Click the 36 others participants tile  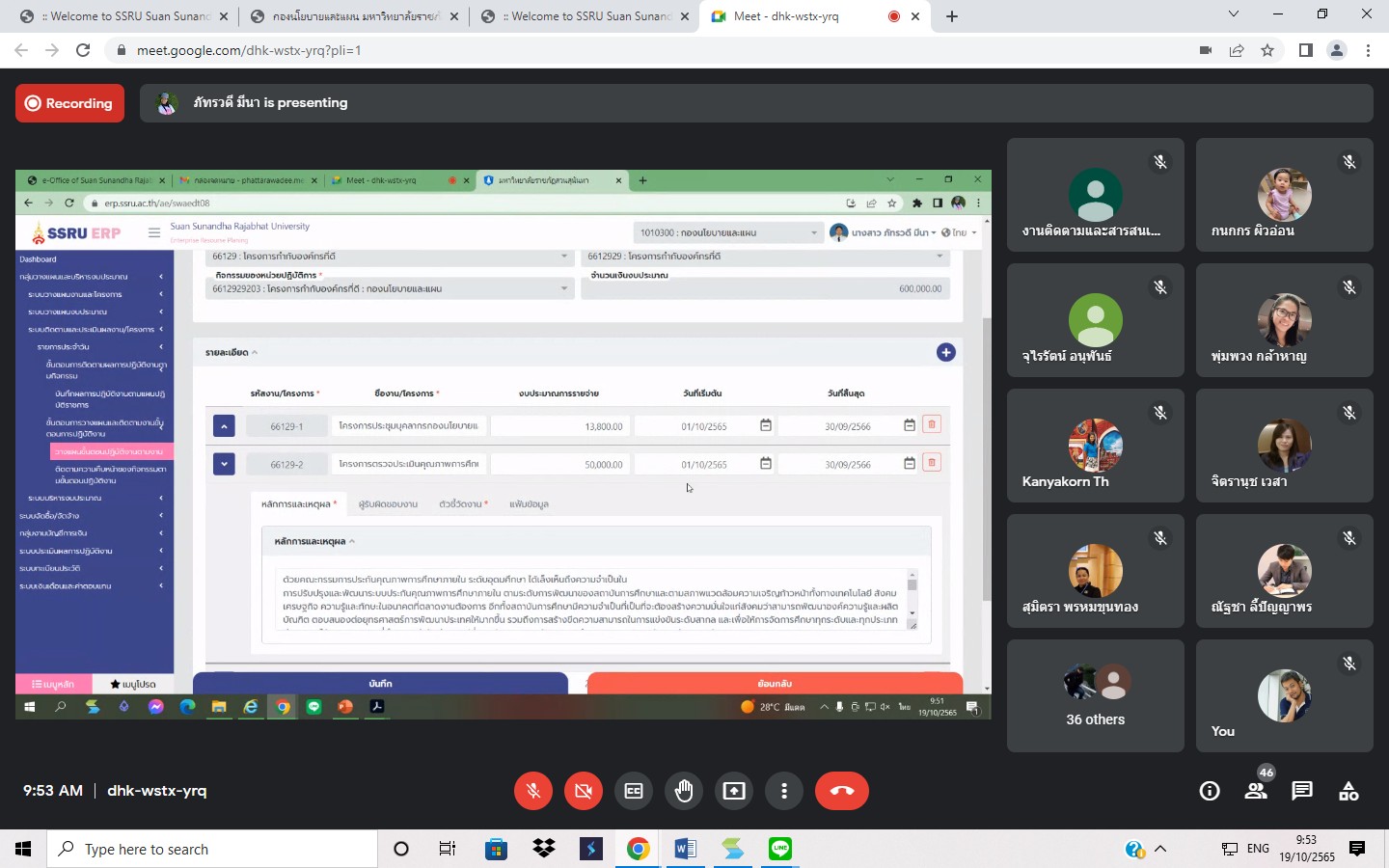[x=1095, y=695]
